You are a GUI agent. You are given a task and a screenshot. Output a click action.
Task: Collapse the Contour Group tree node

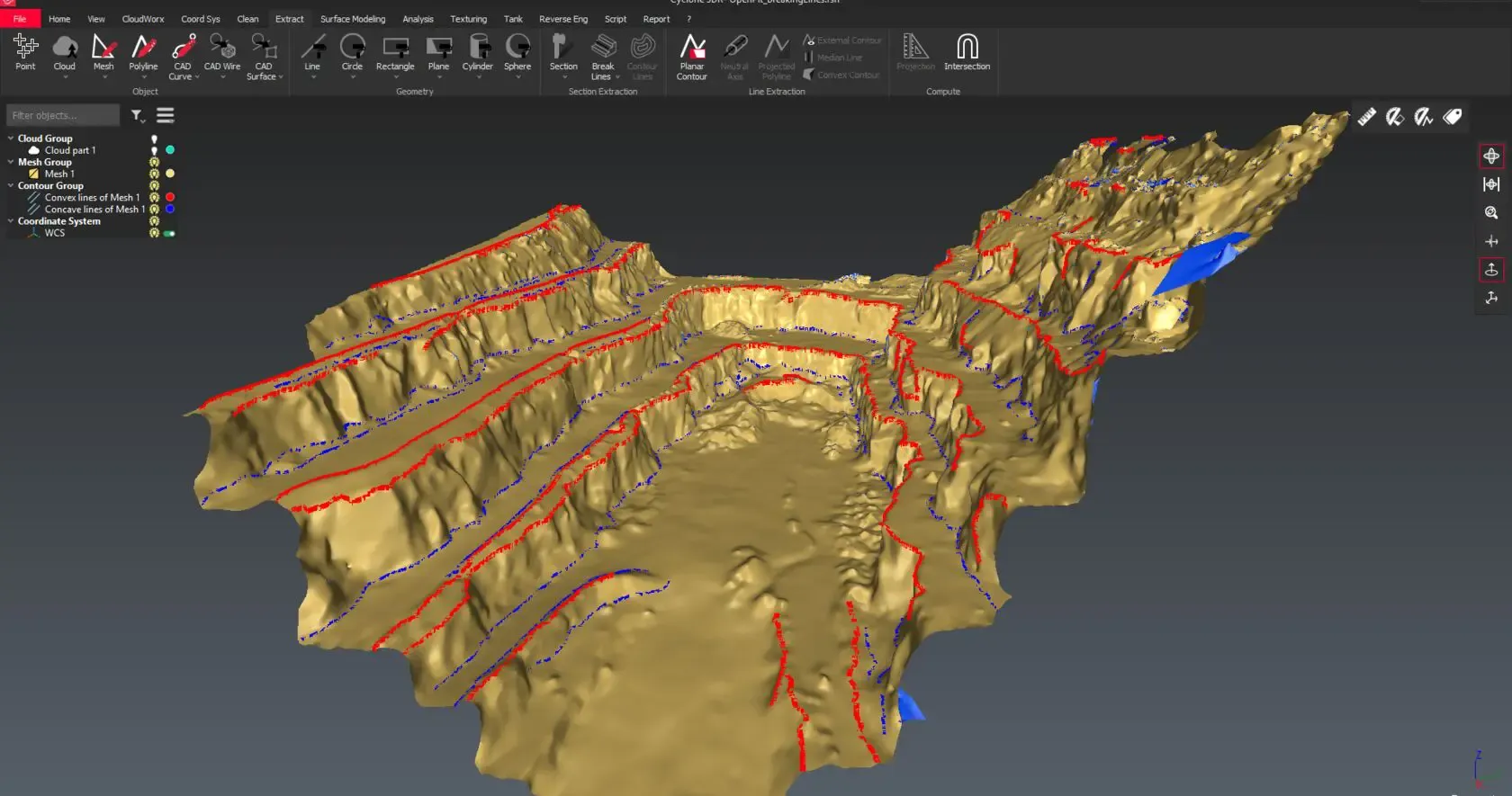click(11, 185)
